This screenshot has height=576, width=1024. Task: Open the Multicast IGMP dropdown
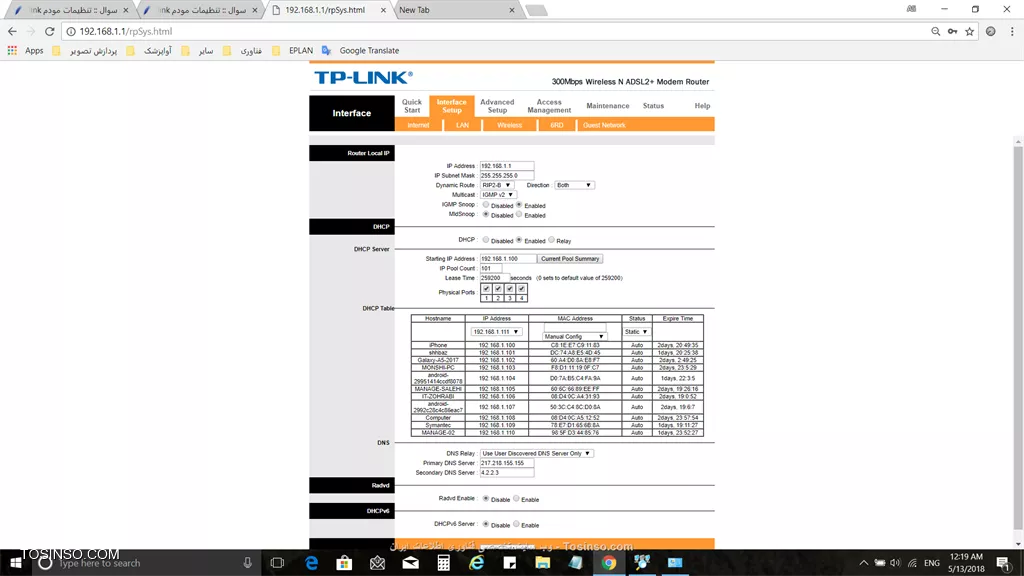point(498,195)
